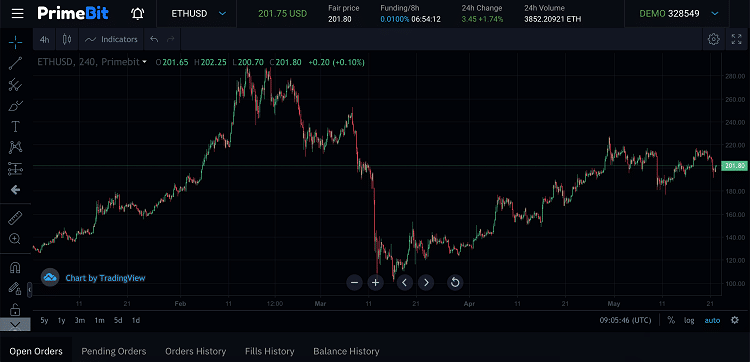This screenshot has width=750, height=362.
Task: Redo the chart action
Action: (x=170, y=39)
